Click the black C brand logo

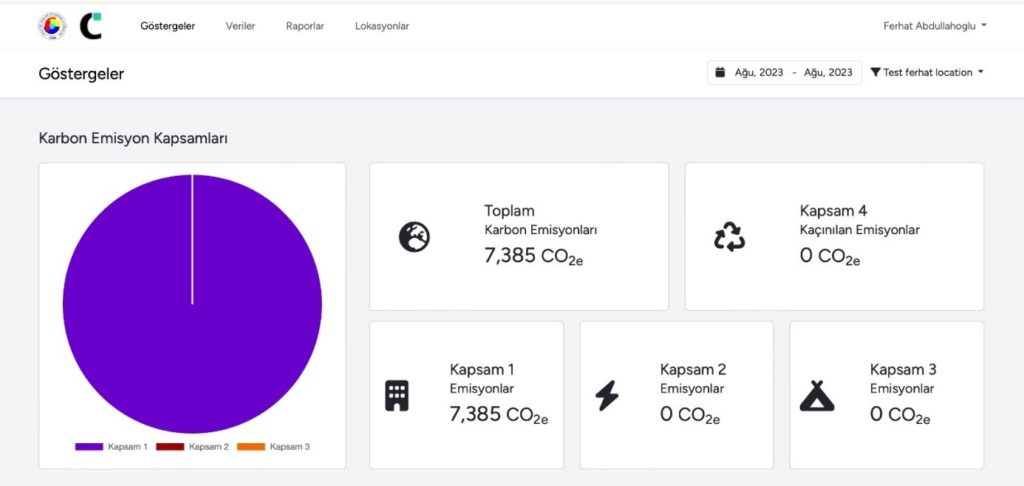coord(91,26)
